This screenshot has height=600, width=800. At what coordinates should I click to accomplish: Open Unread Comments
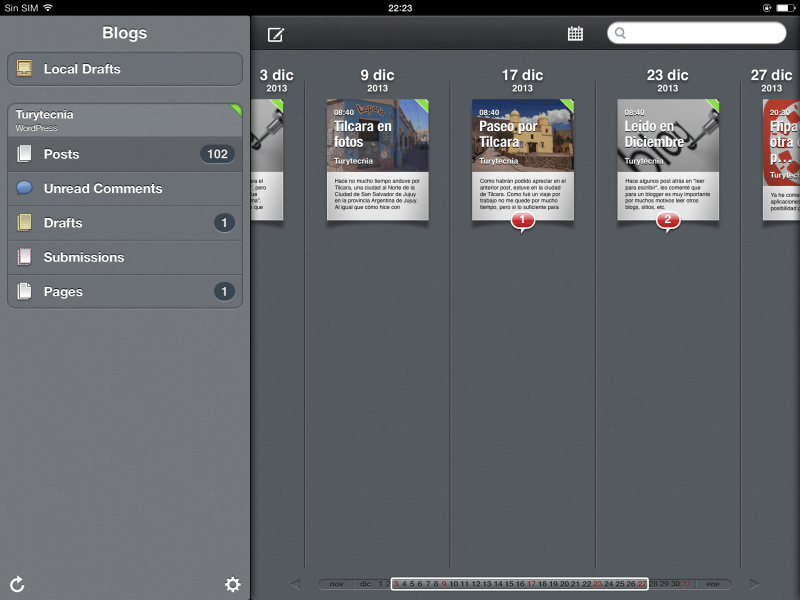coord(125,188)
